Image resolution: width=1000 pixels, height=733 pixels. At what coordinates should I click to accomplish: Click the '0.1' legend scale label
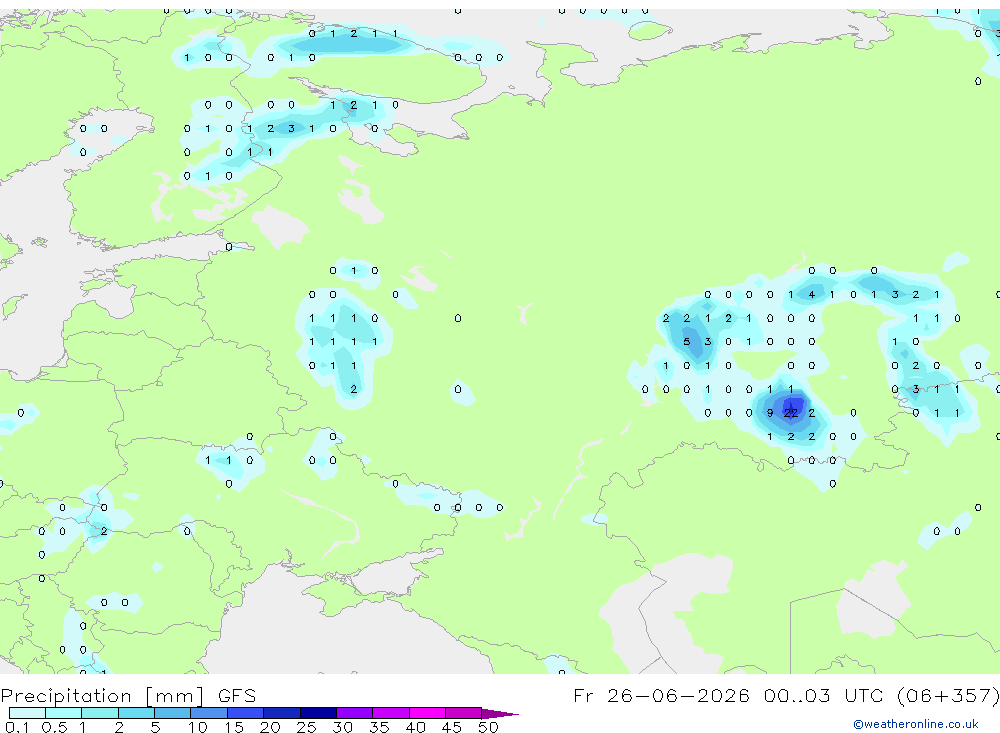tap(17, 727)
